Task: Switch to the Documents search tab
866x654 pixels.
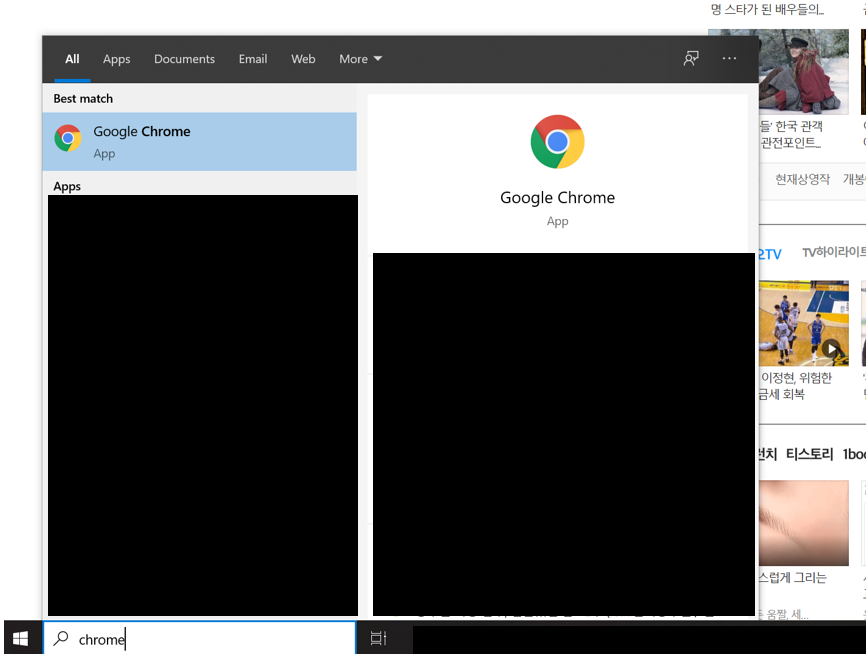Action: [x=184, y=59]
